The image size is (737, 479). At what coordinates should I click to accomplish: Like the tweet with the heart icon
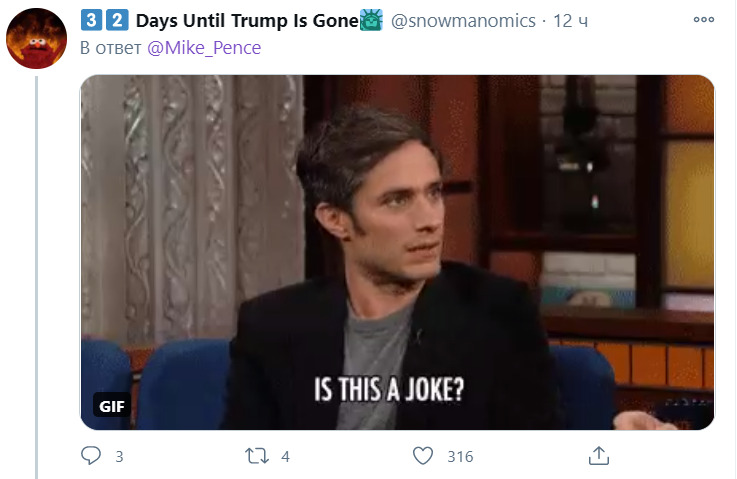click(x=424, y=456)
